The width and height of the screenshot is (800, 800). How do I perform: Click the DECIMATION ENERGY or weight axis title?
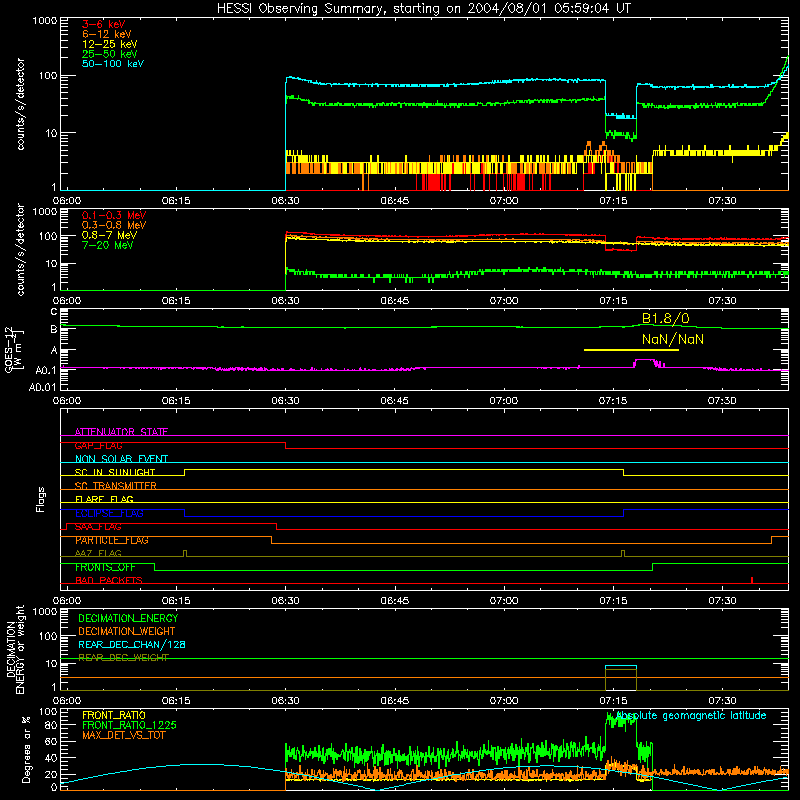[x=15, y=649]
